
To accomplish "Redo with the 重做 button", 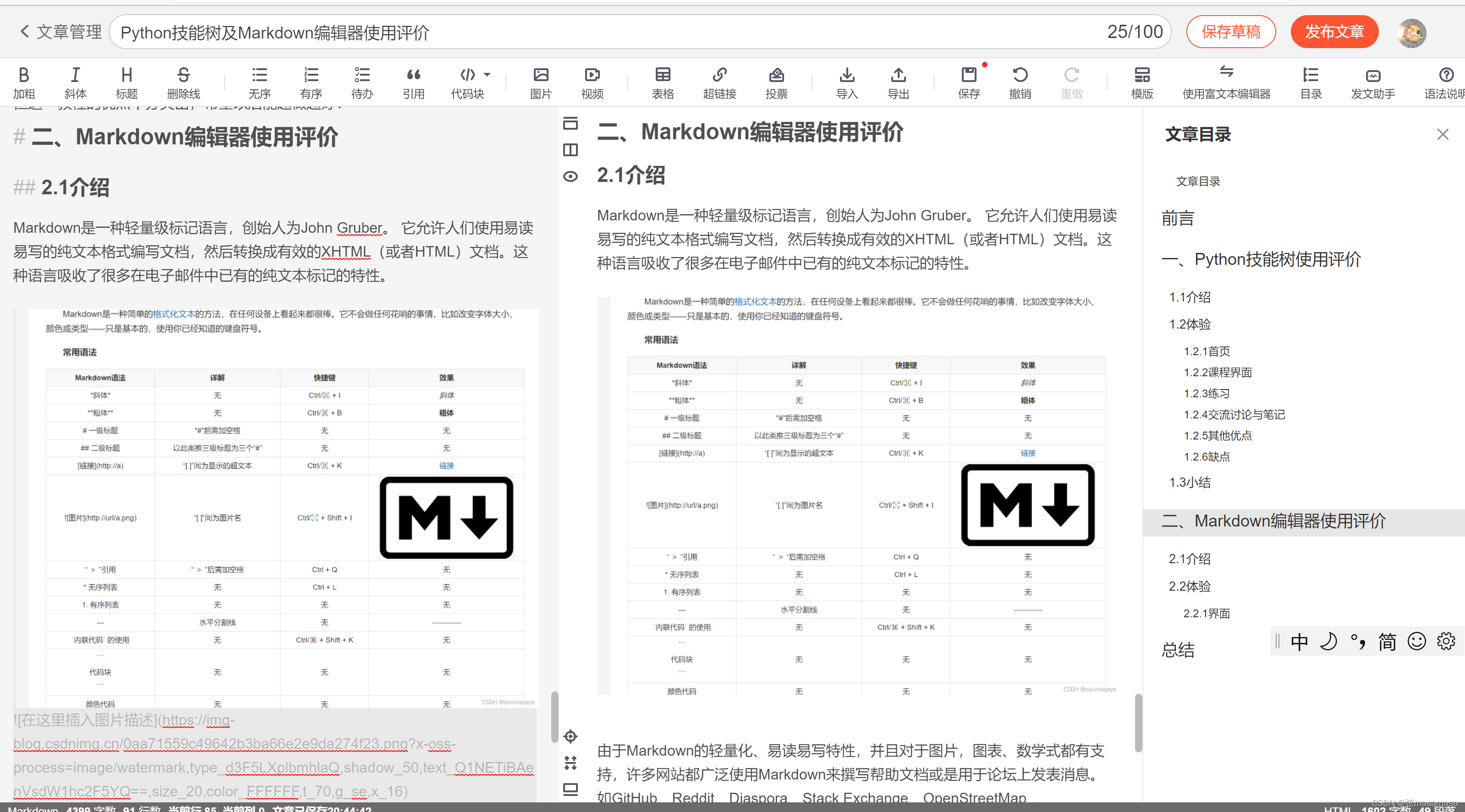I will pyautogui.click(x=1071, y=83).
